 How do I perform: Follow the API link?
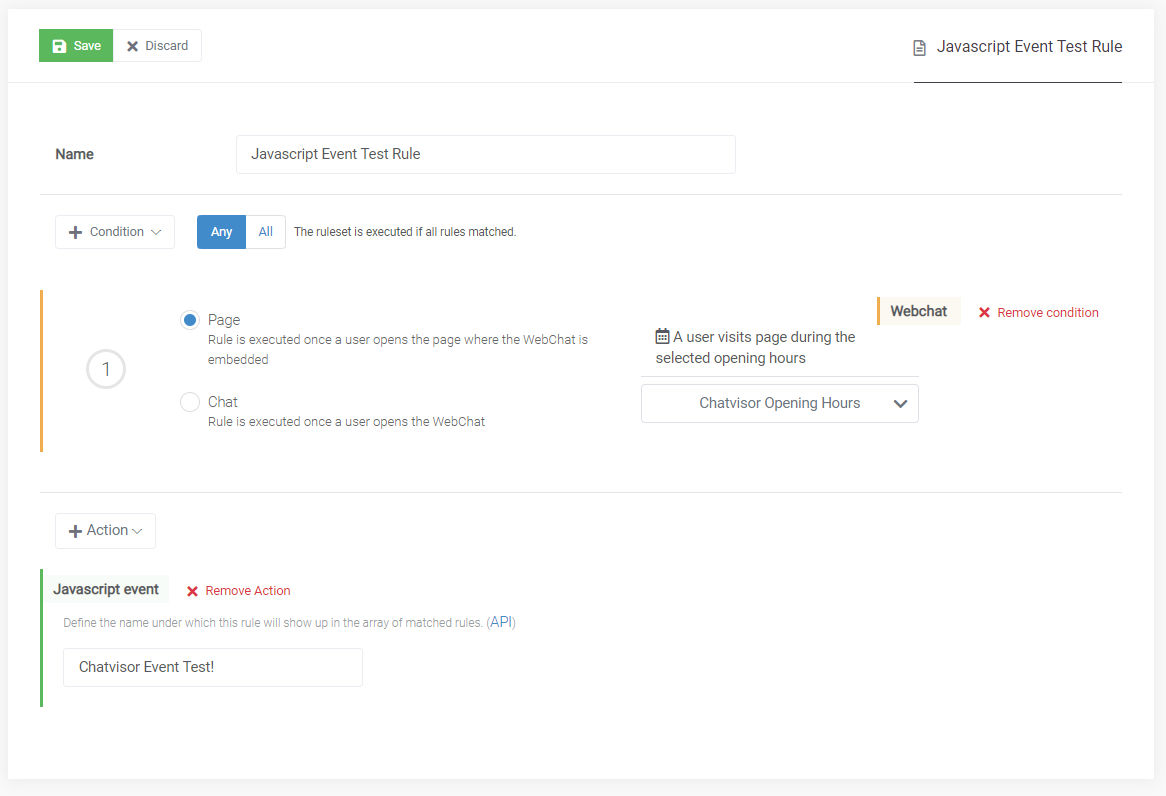coord(501,622)
